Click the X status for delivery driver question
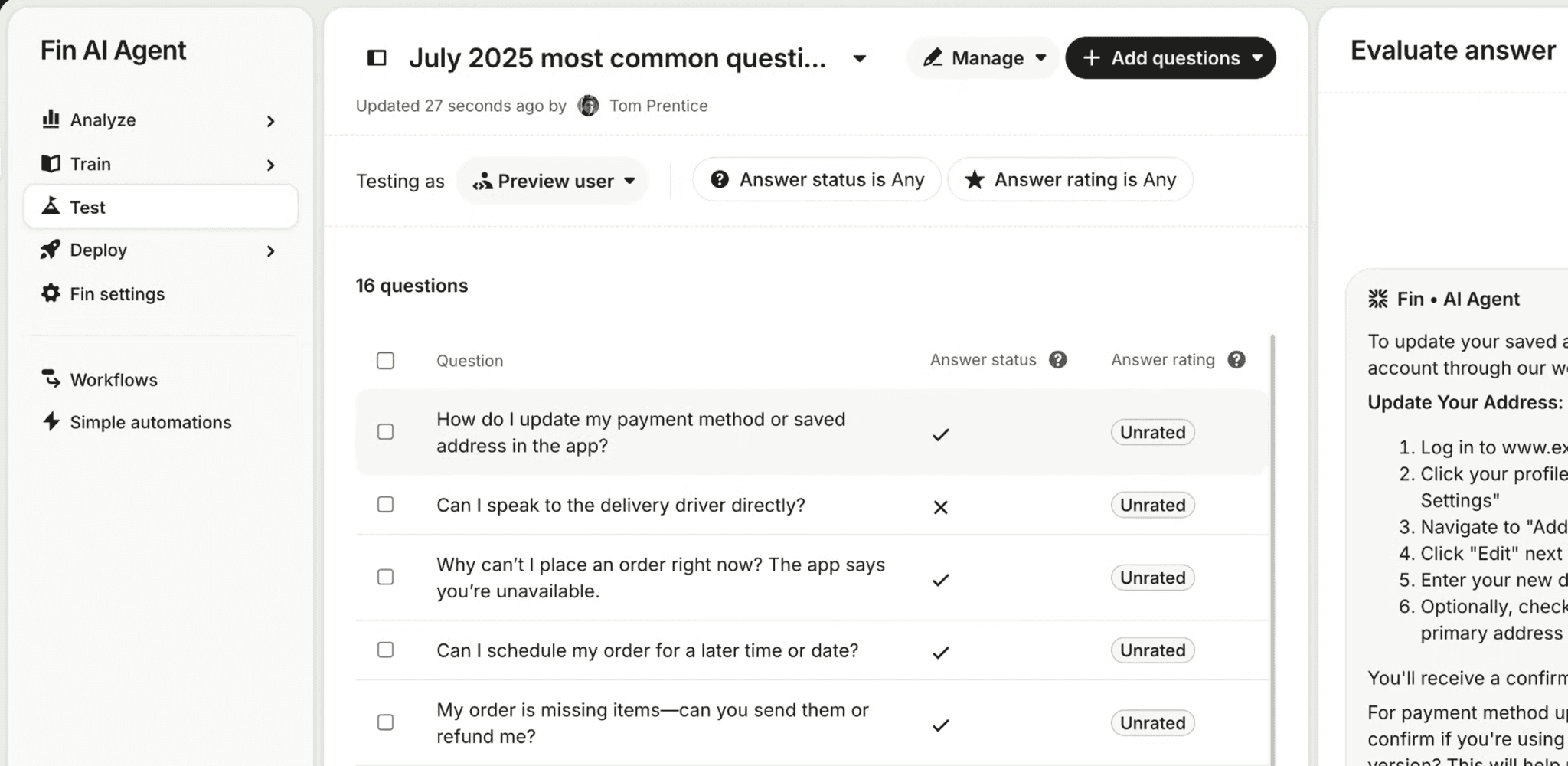Screen dimensions: 1568x766 coord(941,507)
